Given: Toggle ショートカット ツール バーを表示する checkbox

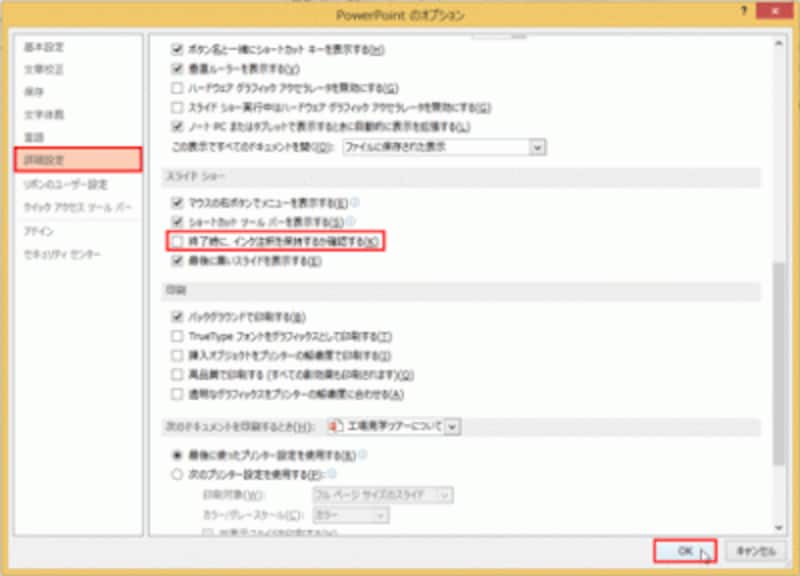Looking at the screenshot, I should [x=177, y=222].
